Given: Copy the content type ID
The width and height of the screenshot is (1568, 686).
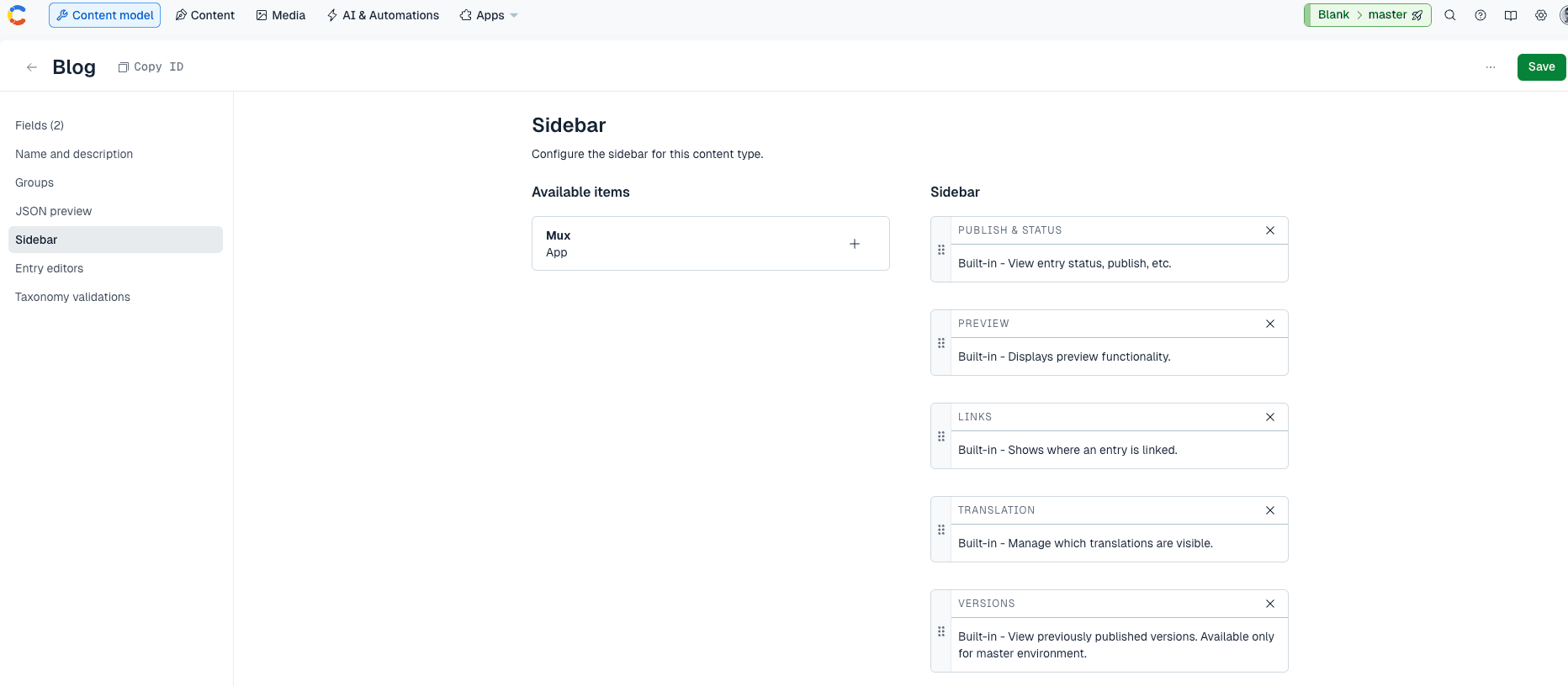Looking at the screenshot, I should coord(151,67).
